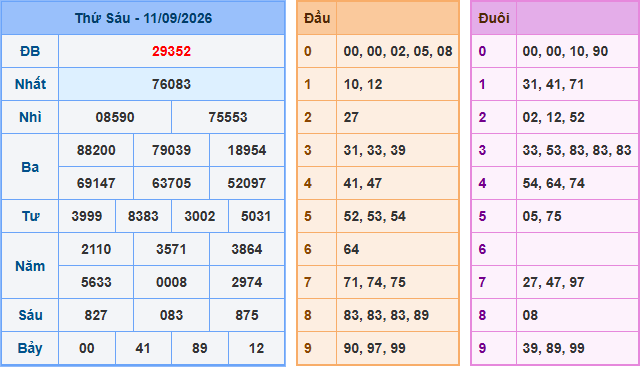The width and height of the screenshot is (641, 367).
Task: Select Đầu row 5 values '52, 53, 54'
Action: [x=374, y=216]
